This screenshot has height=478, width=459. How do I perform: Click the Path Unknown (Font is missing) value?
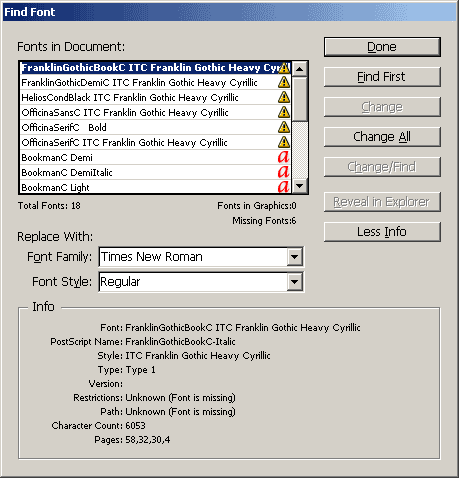tap(180, 412)
